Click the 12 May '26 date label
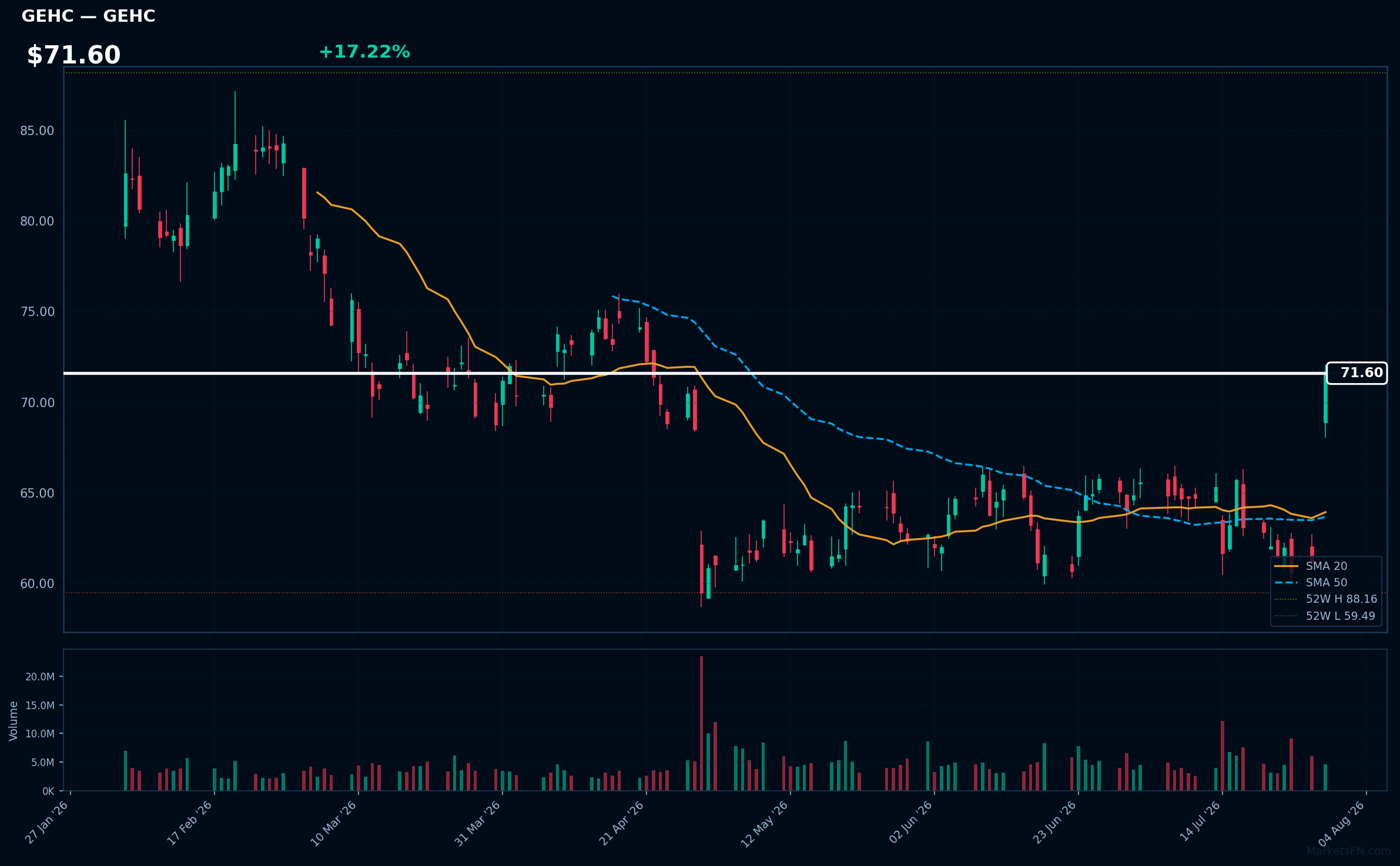Viewport: 1400px width, 866px height. pos(764,824)
